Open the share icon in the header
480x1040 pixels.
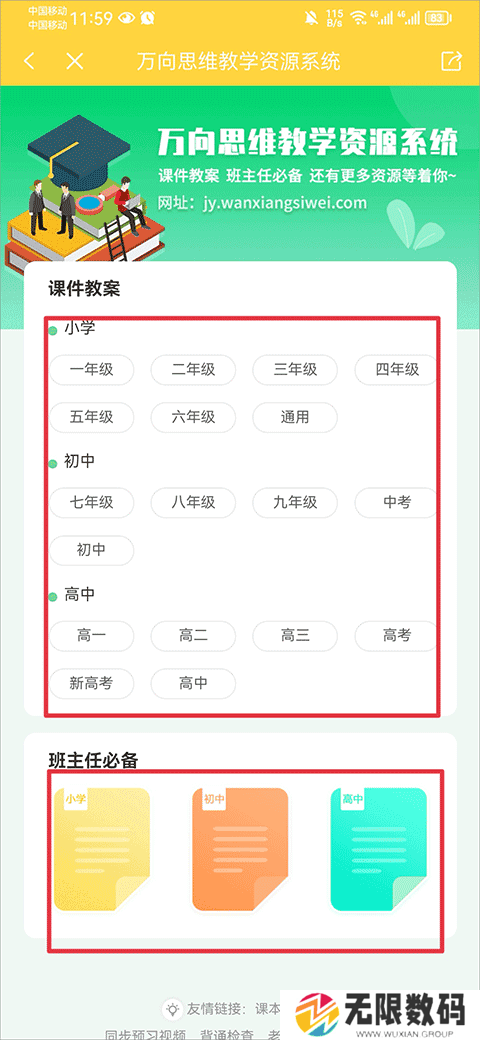451,61
